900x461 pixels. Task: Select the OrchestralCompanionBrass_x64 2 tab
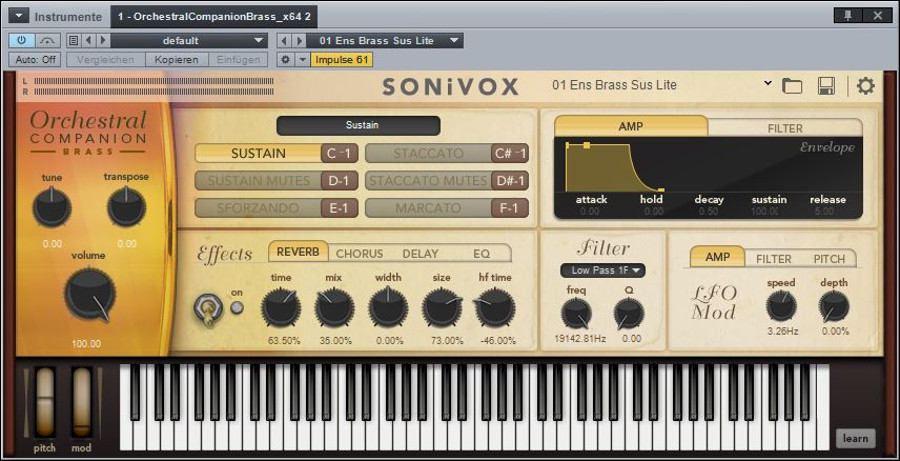coord(214,16)
